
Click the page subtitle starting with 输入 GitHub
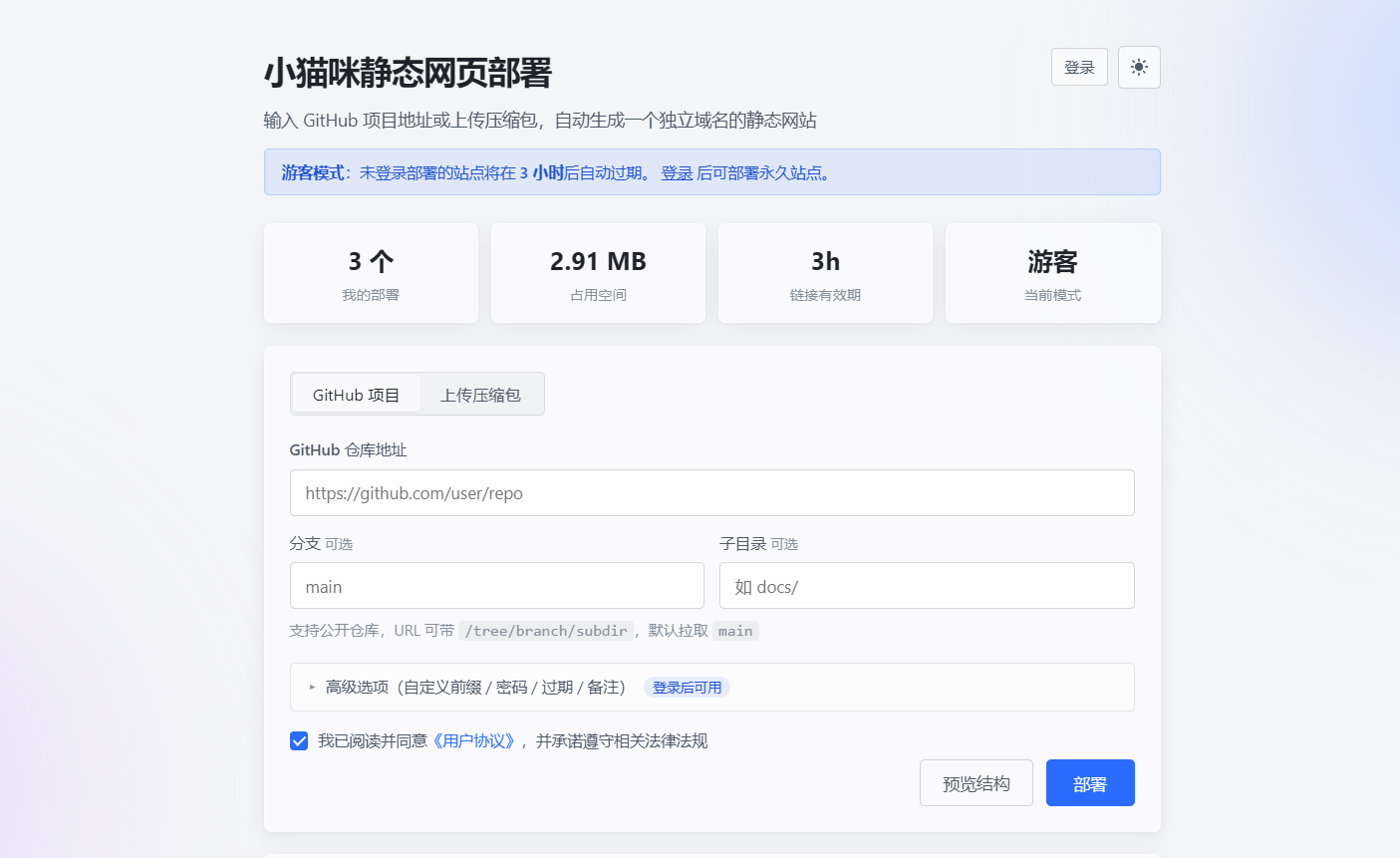pyautogui.click(x=540, y=121)
